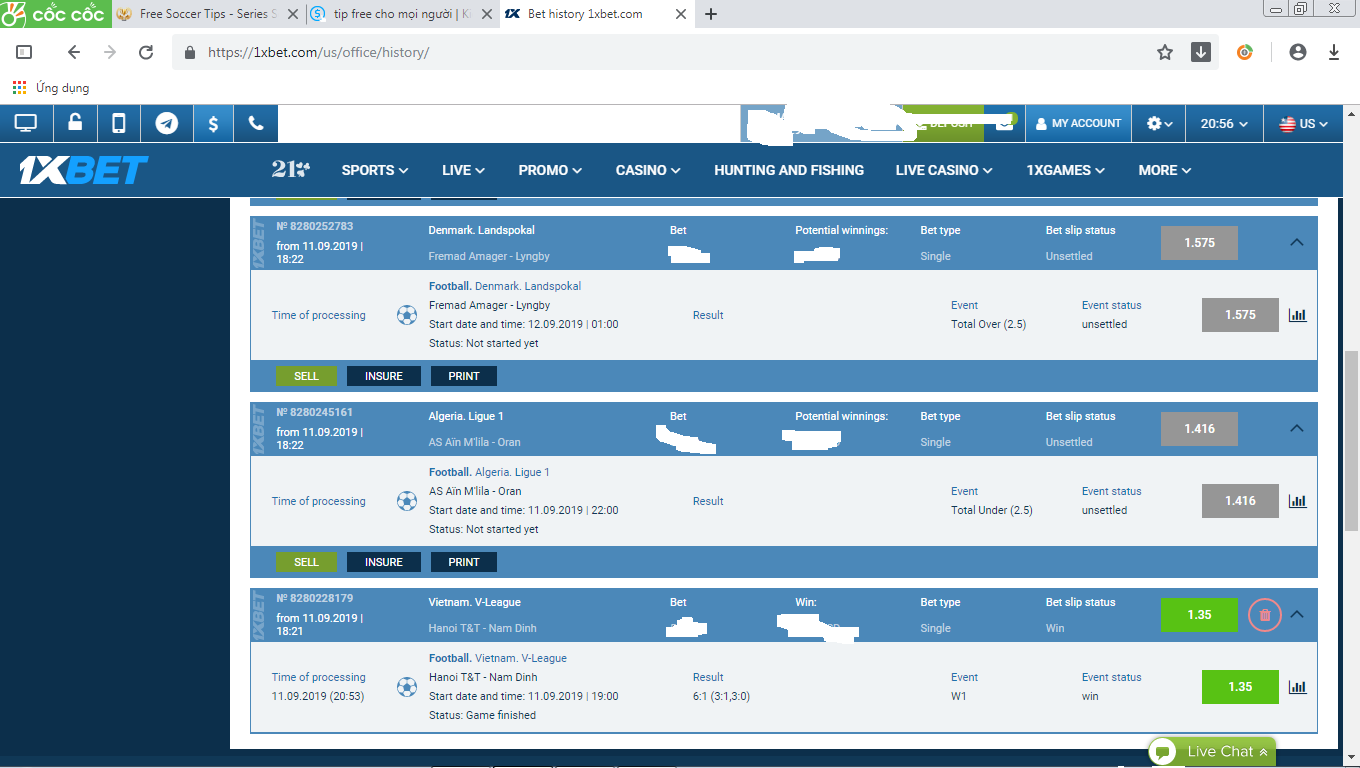Open the desktop version monitor icon
This screenshot has width=1360, height=768.
pos(26,123)
